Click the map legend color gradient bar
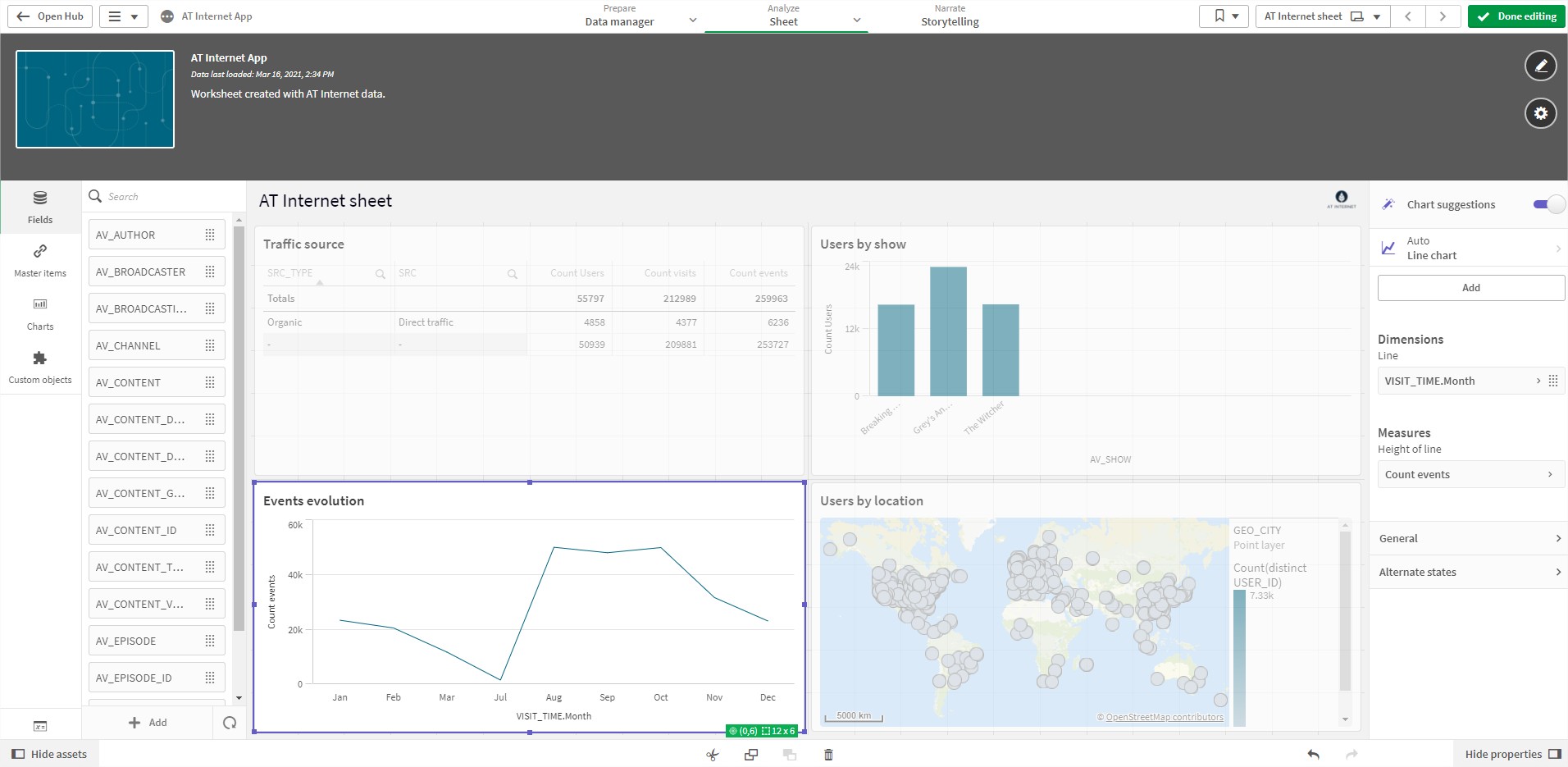The height and width of the screenshot is (767, 1568). point(1239,658)
